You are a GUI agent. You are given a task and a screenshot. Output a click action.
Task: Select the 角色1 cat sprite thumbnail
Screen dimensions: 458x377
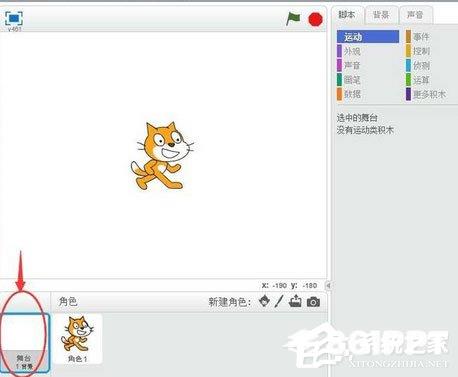tap(78, 339)
